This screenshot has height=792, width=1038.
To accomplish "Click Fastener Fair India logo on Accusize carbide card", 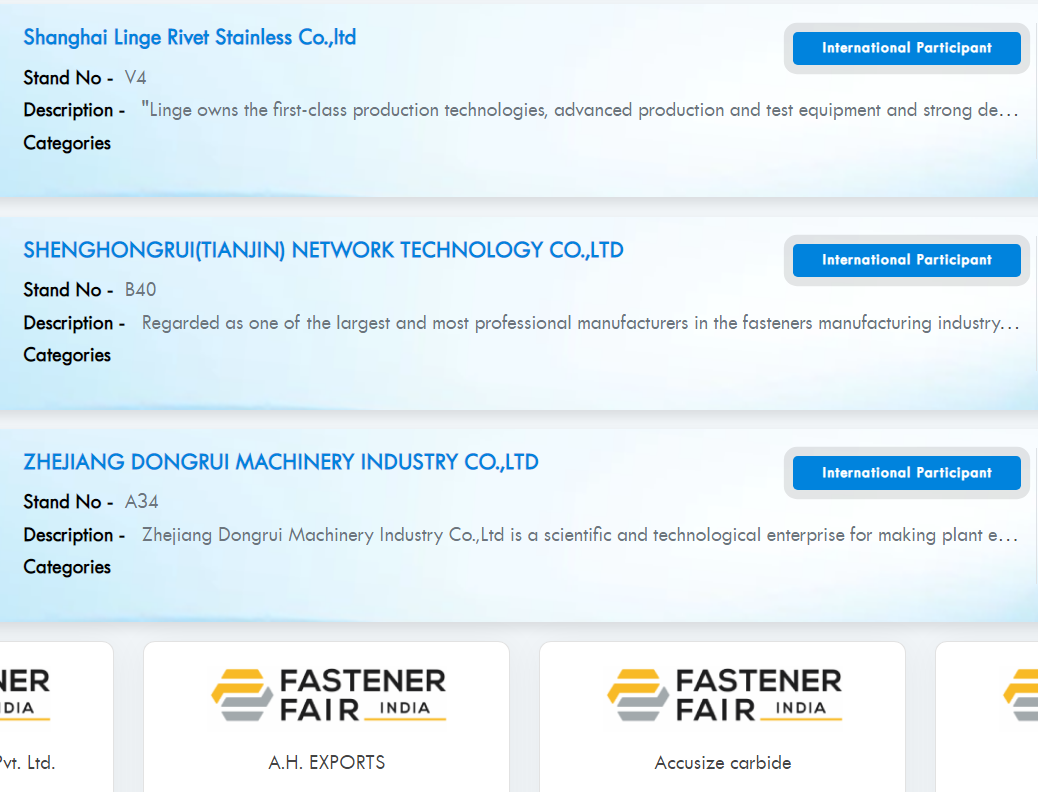I will coord(724,695).
